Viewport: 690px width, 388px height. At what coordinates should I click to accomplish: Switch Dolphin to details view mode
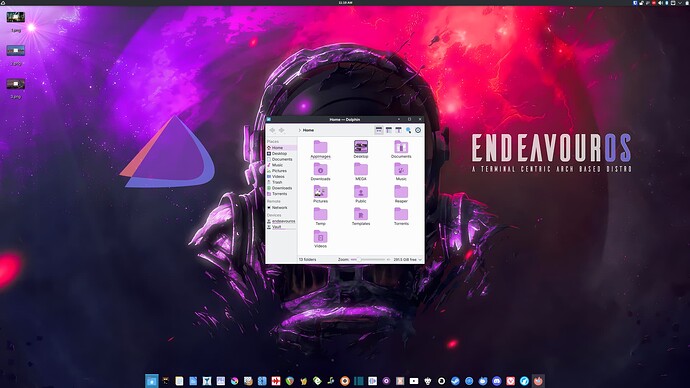tap(398, 130)
